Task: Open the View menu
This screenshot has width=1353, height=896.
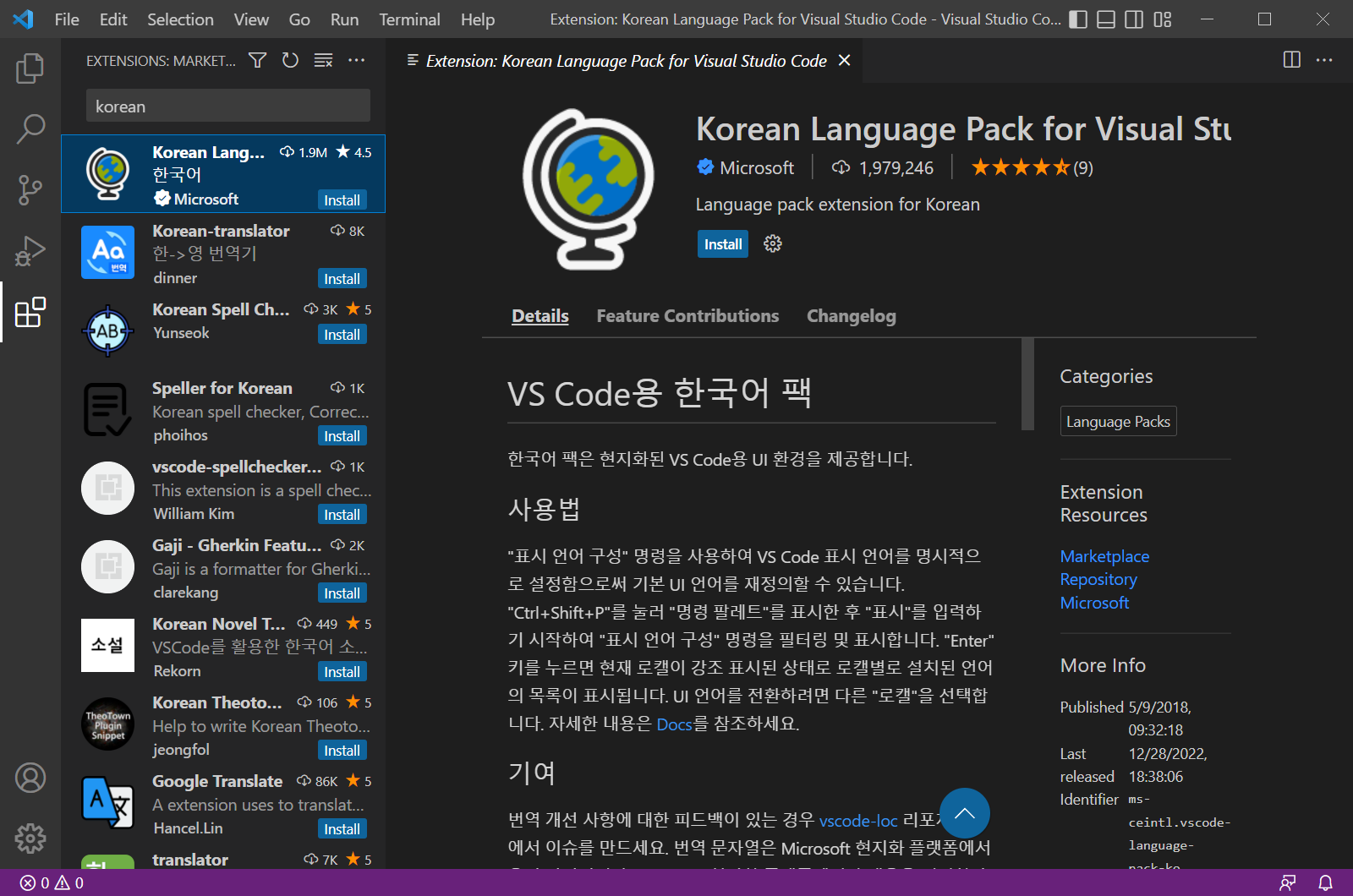Action: [x=251, y=19]
